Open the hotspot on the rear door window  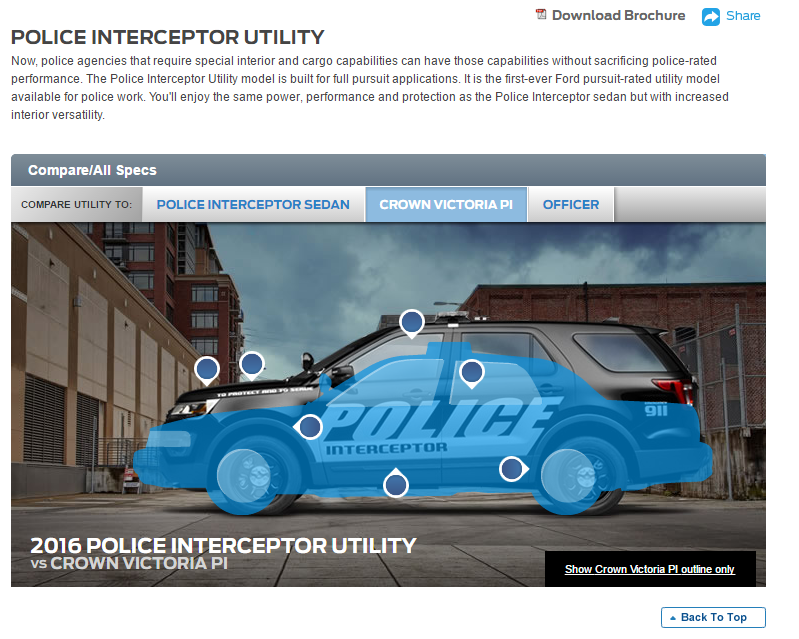(x=471, y=372)
